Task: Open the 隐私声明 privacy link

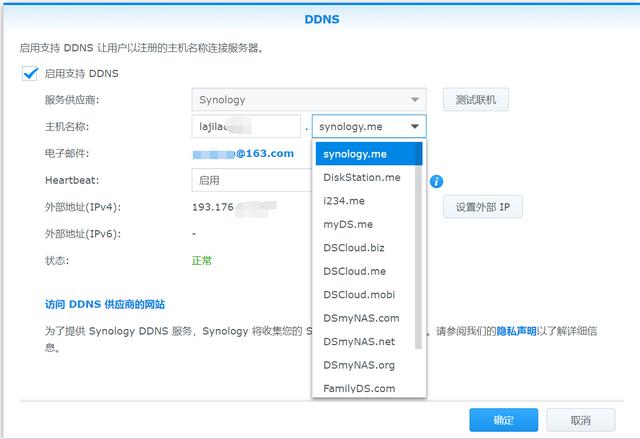Action: pyautogui.click(x=516, y=331)
